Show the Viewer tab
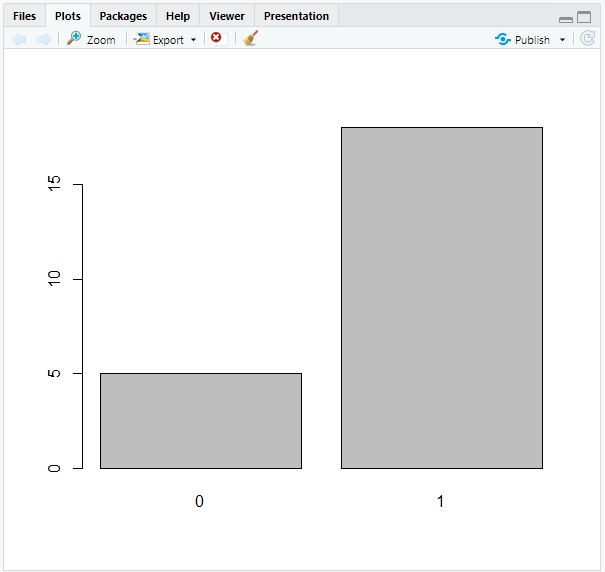Image resolution: width=605 pixels, height=572 pixels. coord(227,16)
